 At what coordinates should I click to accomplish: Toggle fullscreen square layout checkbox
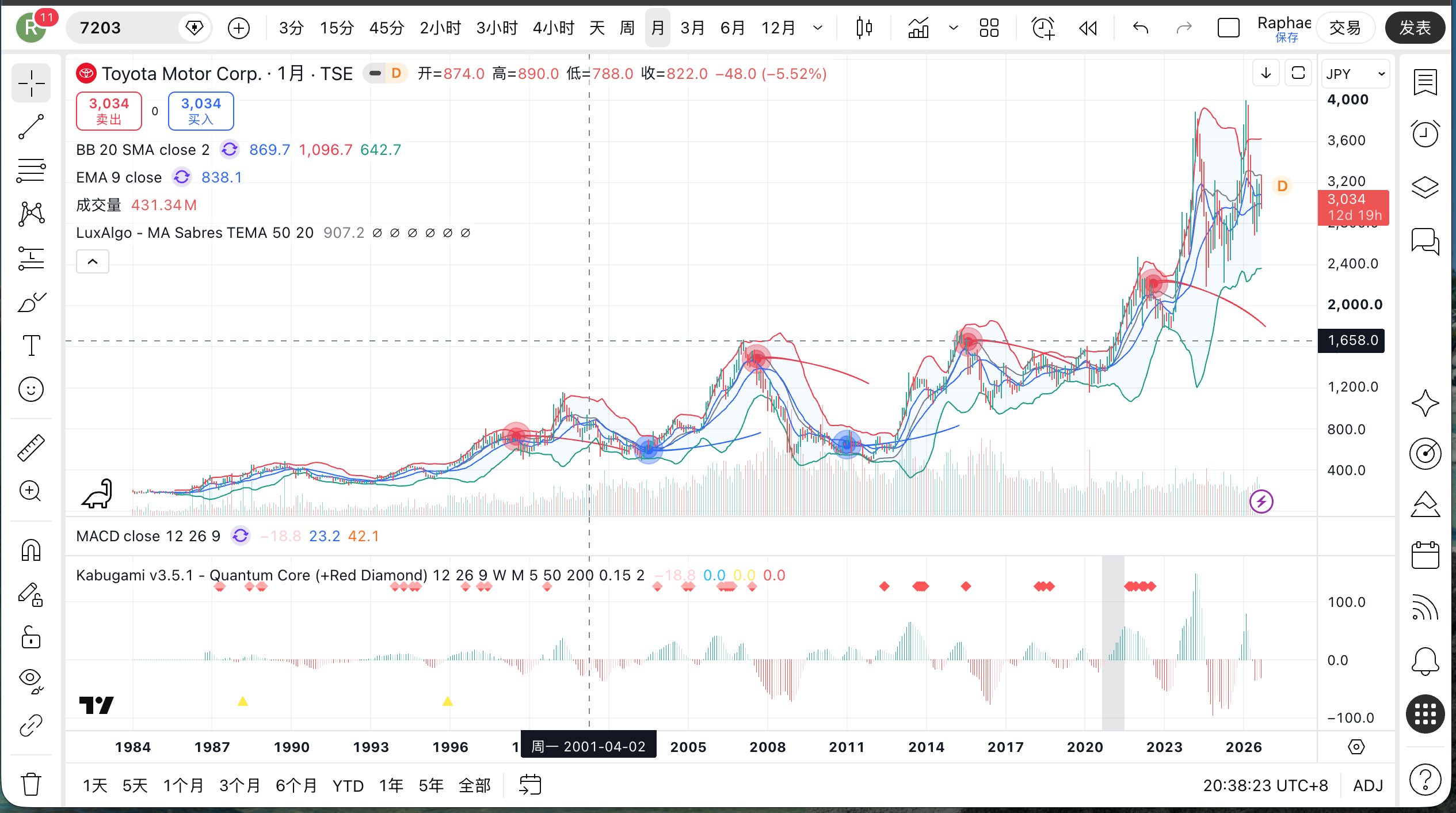point(1228,28)
